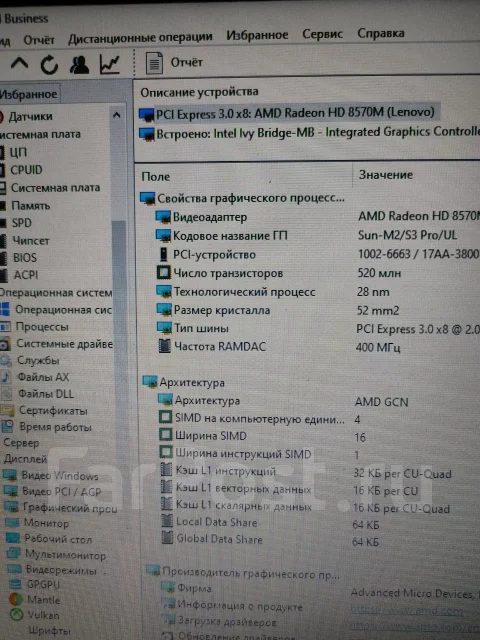Select Системные драйверы tree item
Image resolution: width=480 pixels, height=640 pixels.
[64, 344]
